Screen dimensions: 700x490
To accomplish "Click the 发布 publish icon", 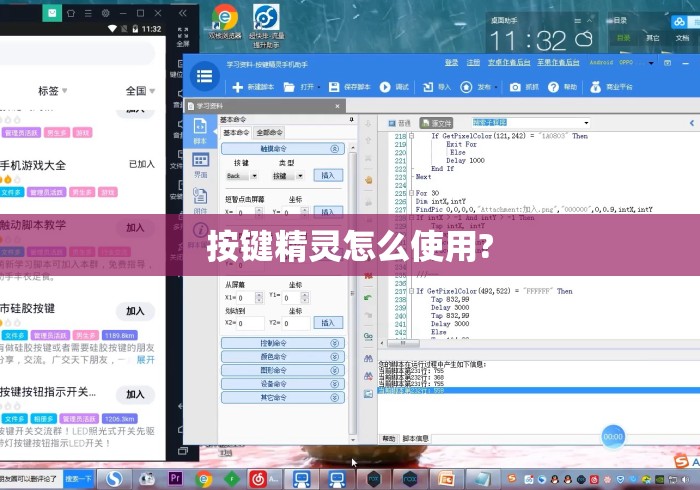I will [x=466, y=87].
